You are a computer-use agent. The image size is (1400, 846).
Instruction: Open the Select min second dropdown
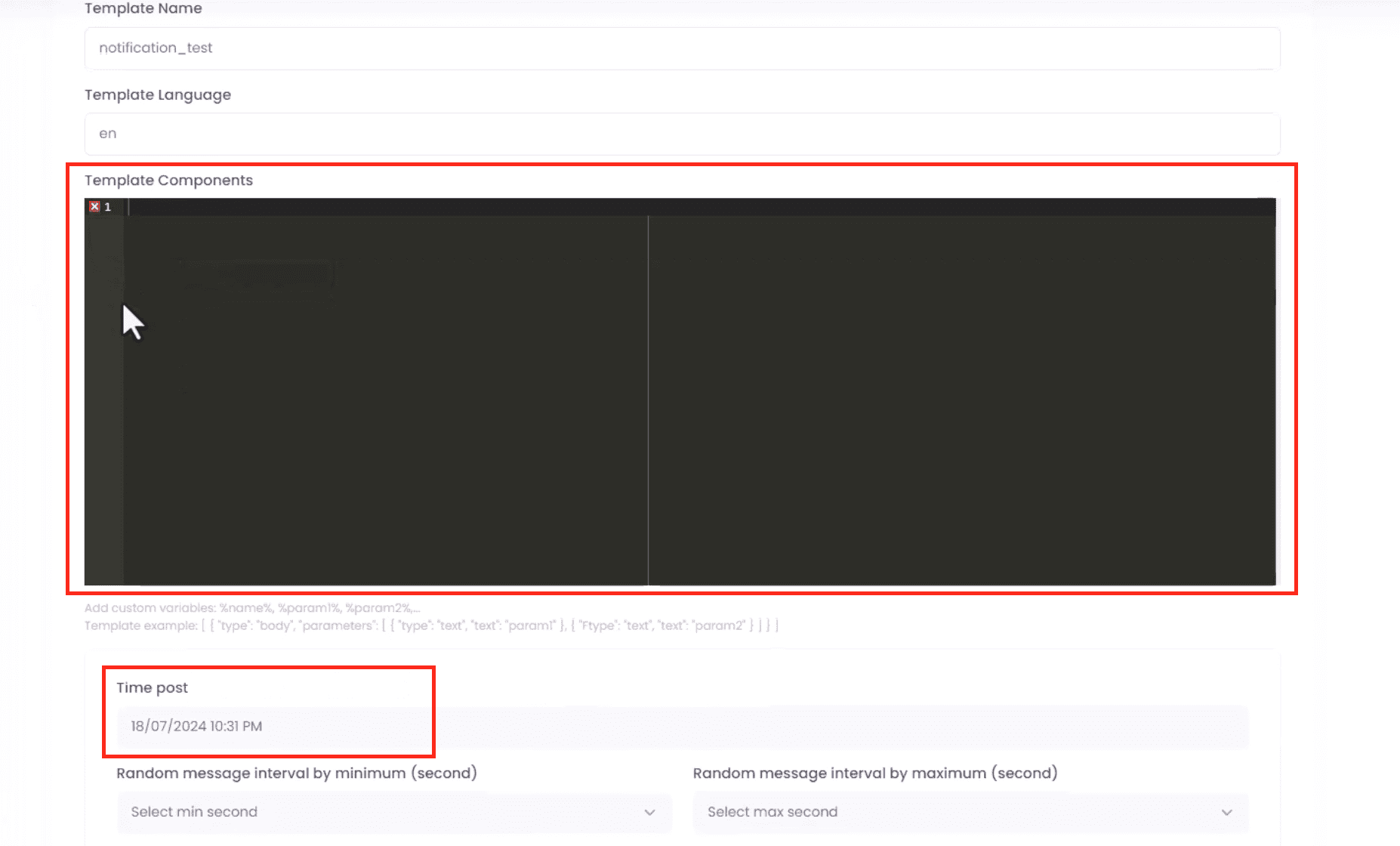click(x=393, y=812)
